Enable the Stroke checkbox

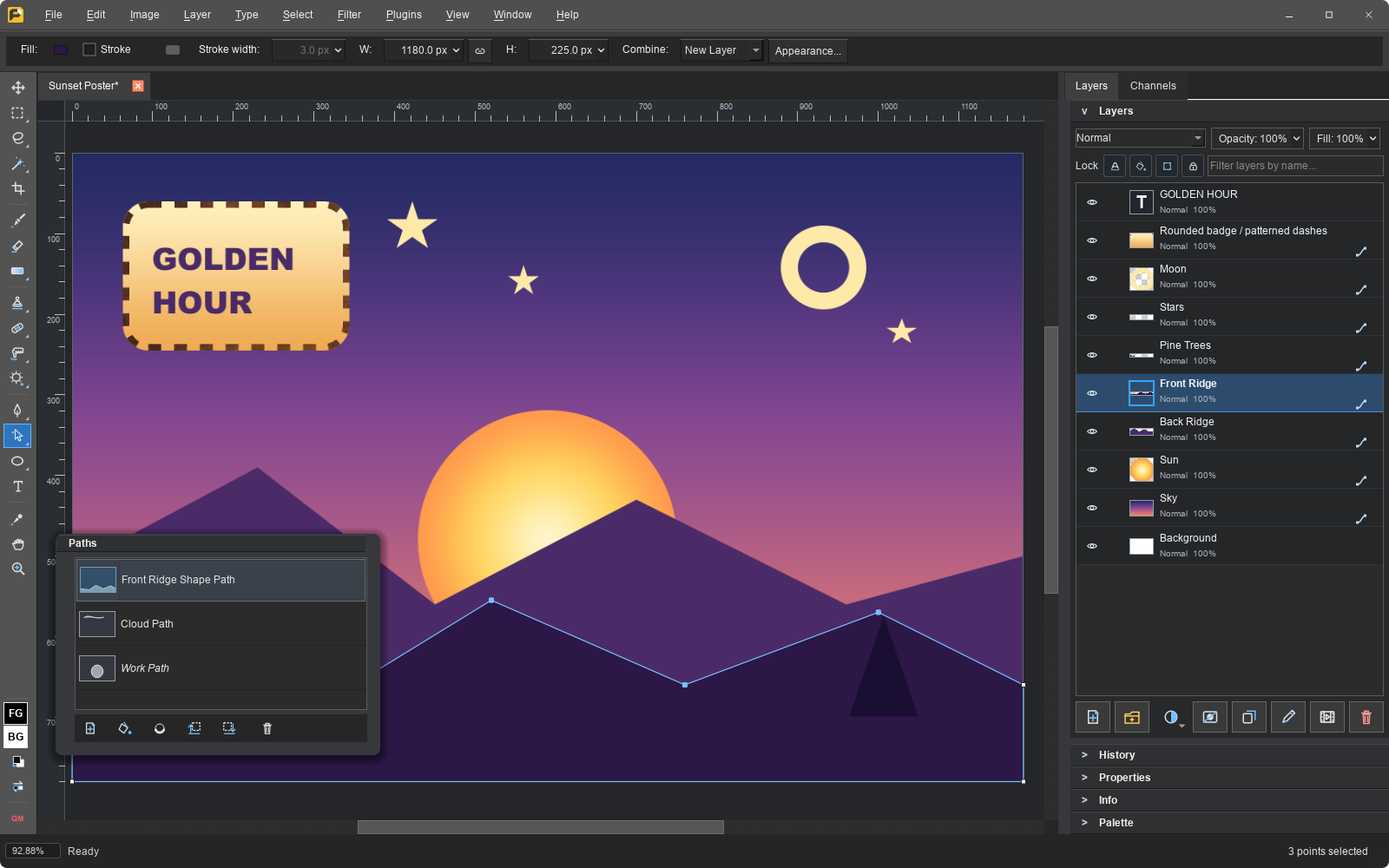[x=89, y=49]
